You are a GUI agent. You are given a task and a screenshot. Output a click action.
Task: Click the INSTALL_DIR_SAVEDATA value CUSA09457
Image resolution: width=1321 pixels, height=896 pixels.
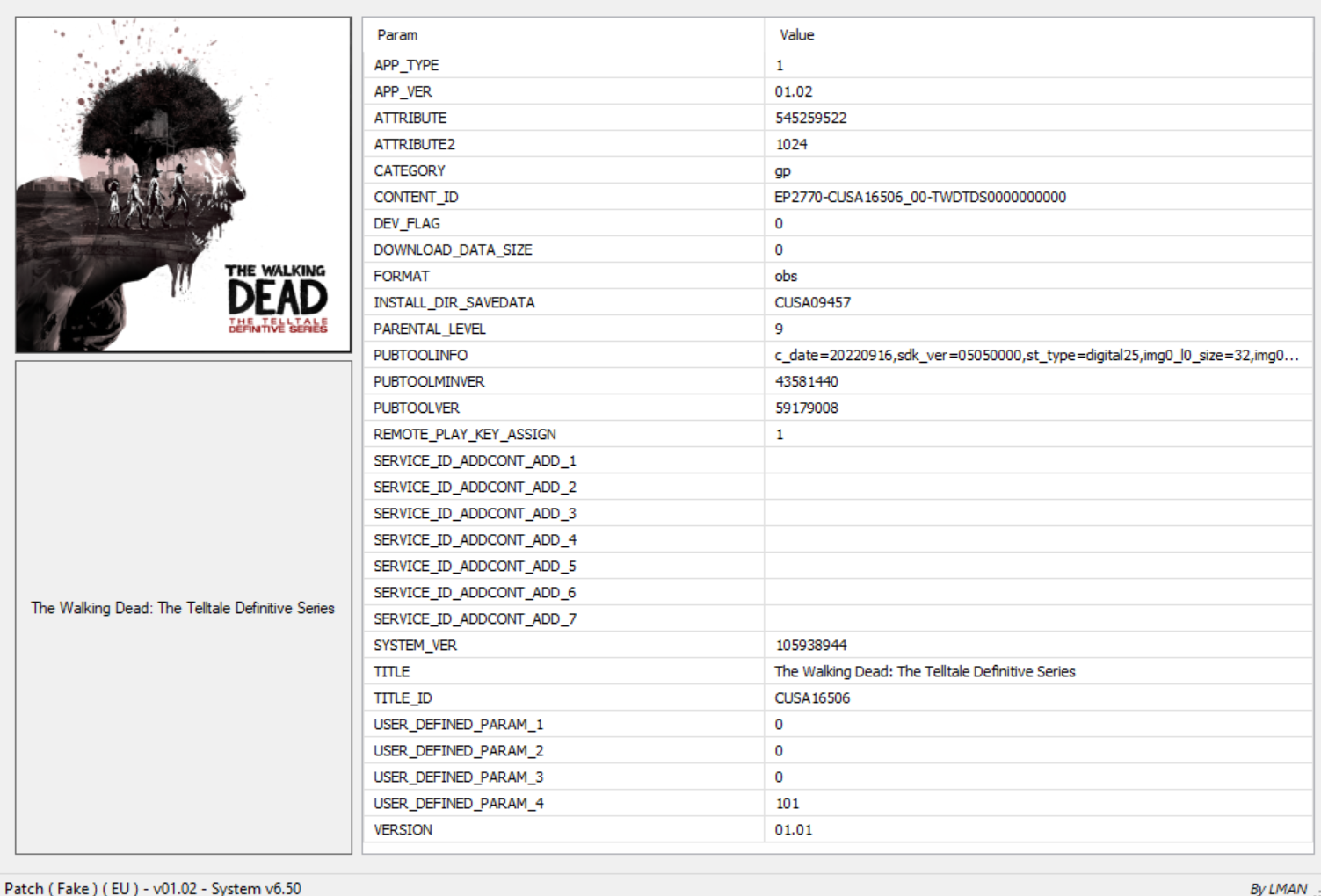tap(812, 302)
